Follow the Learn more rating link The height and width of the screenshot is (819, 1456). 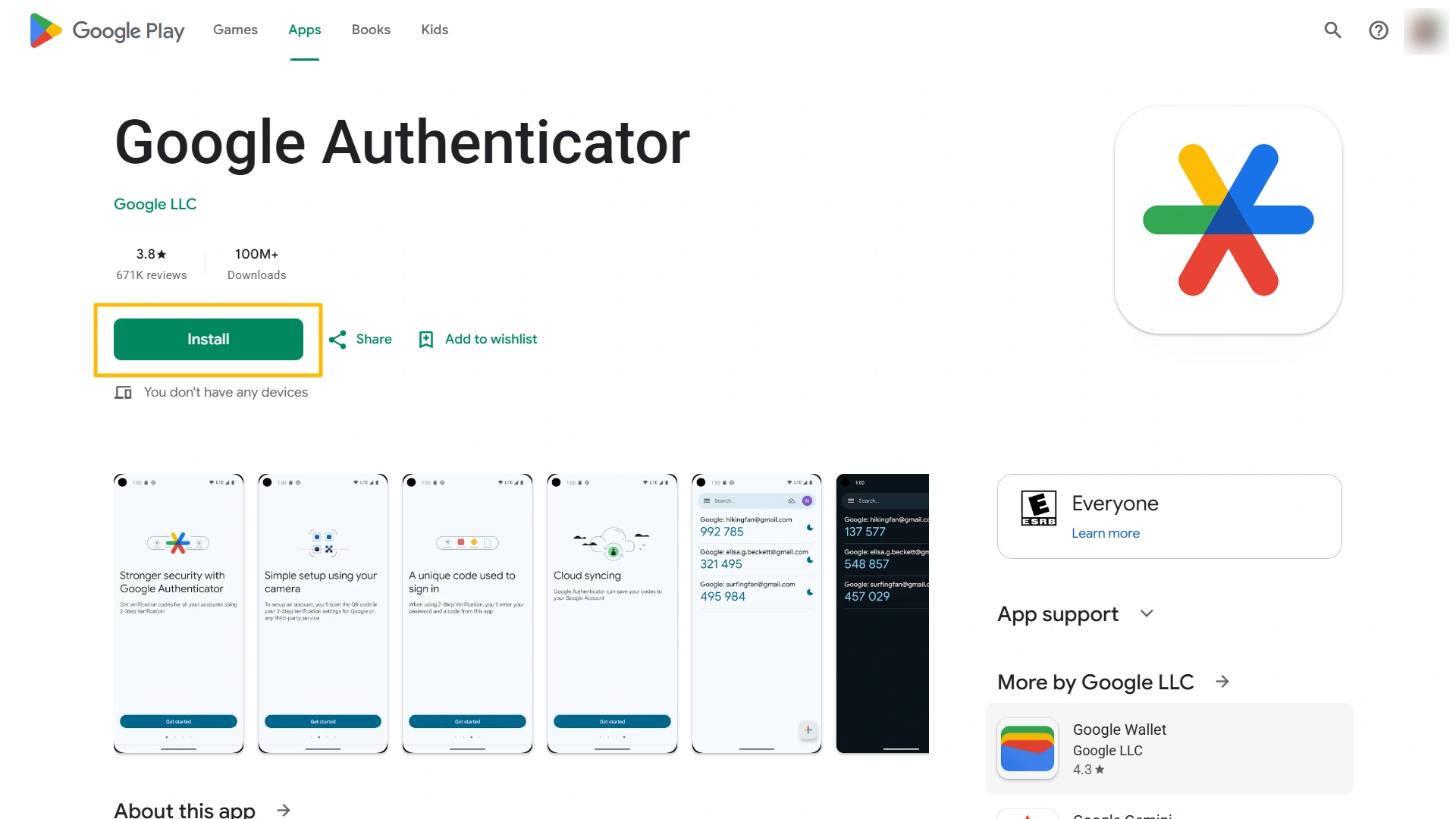(x=1106, y=533)
